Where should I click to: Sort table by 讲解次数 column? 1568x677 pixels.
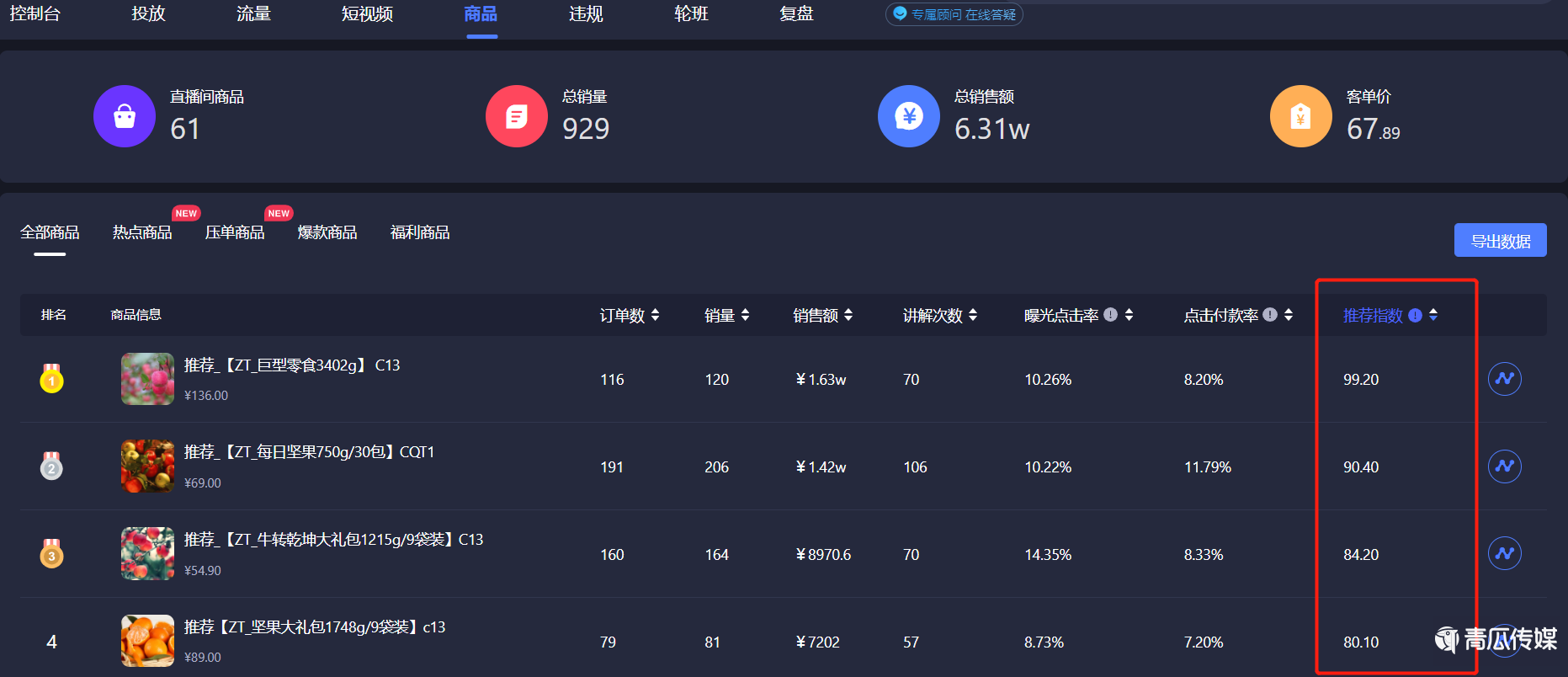coord(973,315)
